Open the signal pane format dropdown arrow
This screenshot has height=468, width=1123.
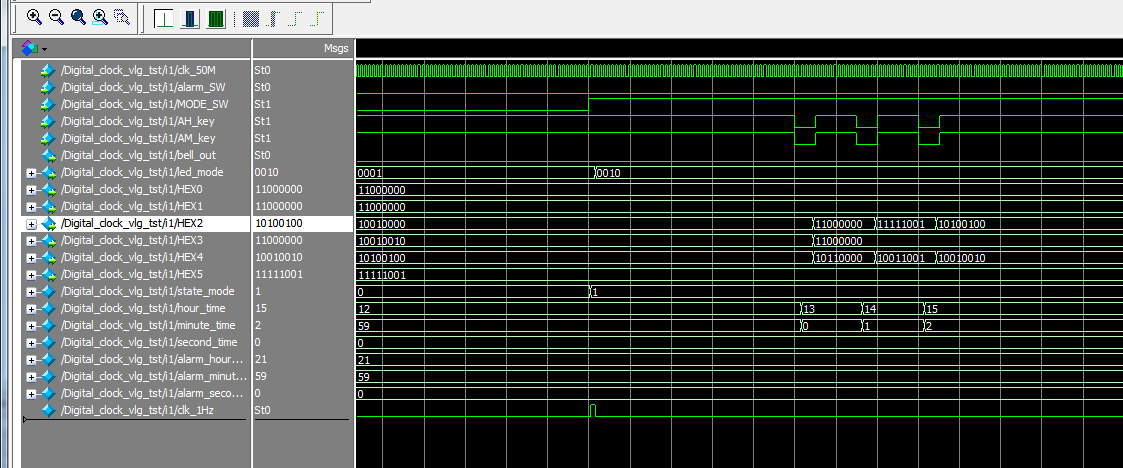[44, 49]
